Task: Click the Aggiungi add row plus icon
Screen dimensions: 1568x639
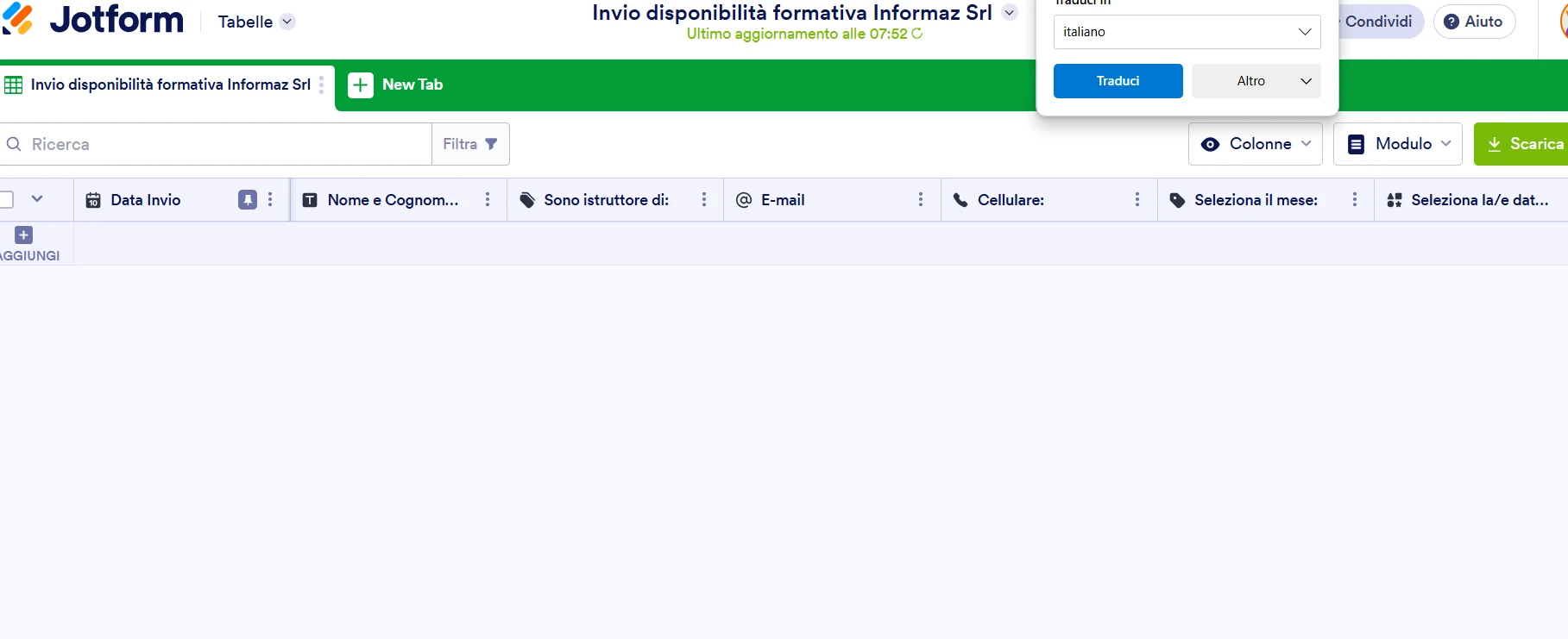Action: click(24, 235)
